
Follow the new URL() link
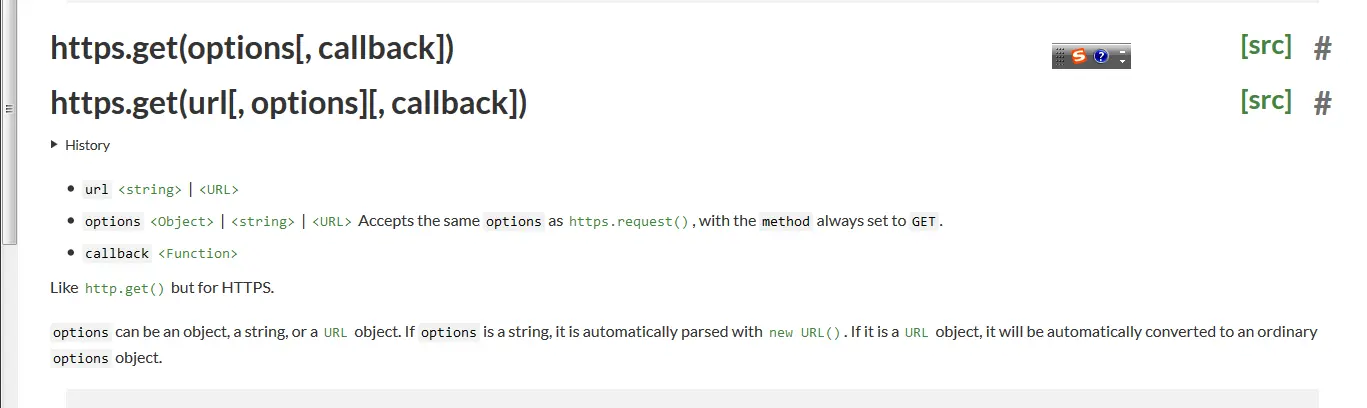pyautogui.click(x=805, y=332)
